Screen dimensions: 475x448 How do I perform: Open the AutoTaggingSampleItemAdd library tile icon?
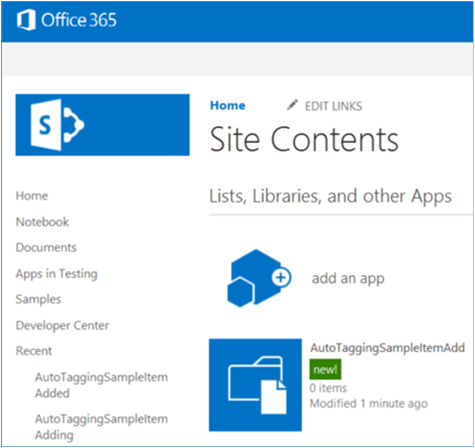pos(255,385)
